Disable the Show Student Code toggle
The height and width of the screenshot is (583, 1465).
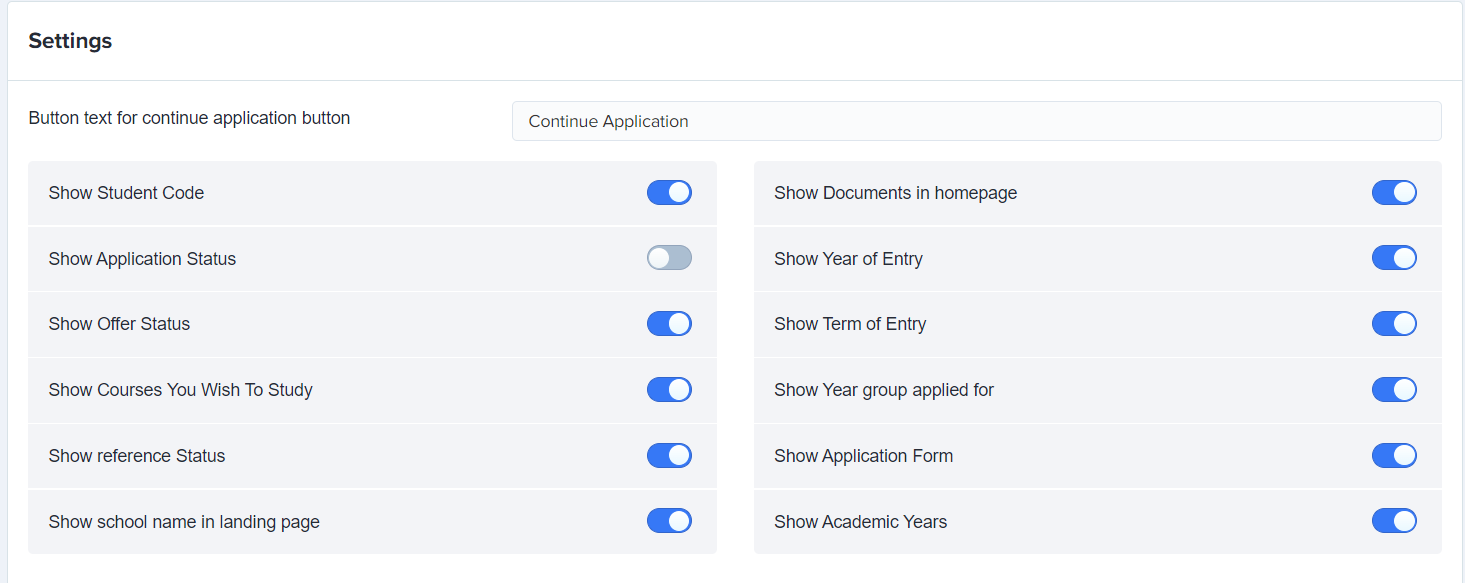(x=669, y=193)
